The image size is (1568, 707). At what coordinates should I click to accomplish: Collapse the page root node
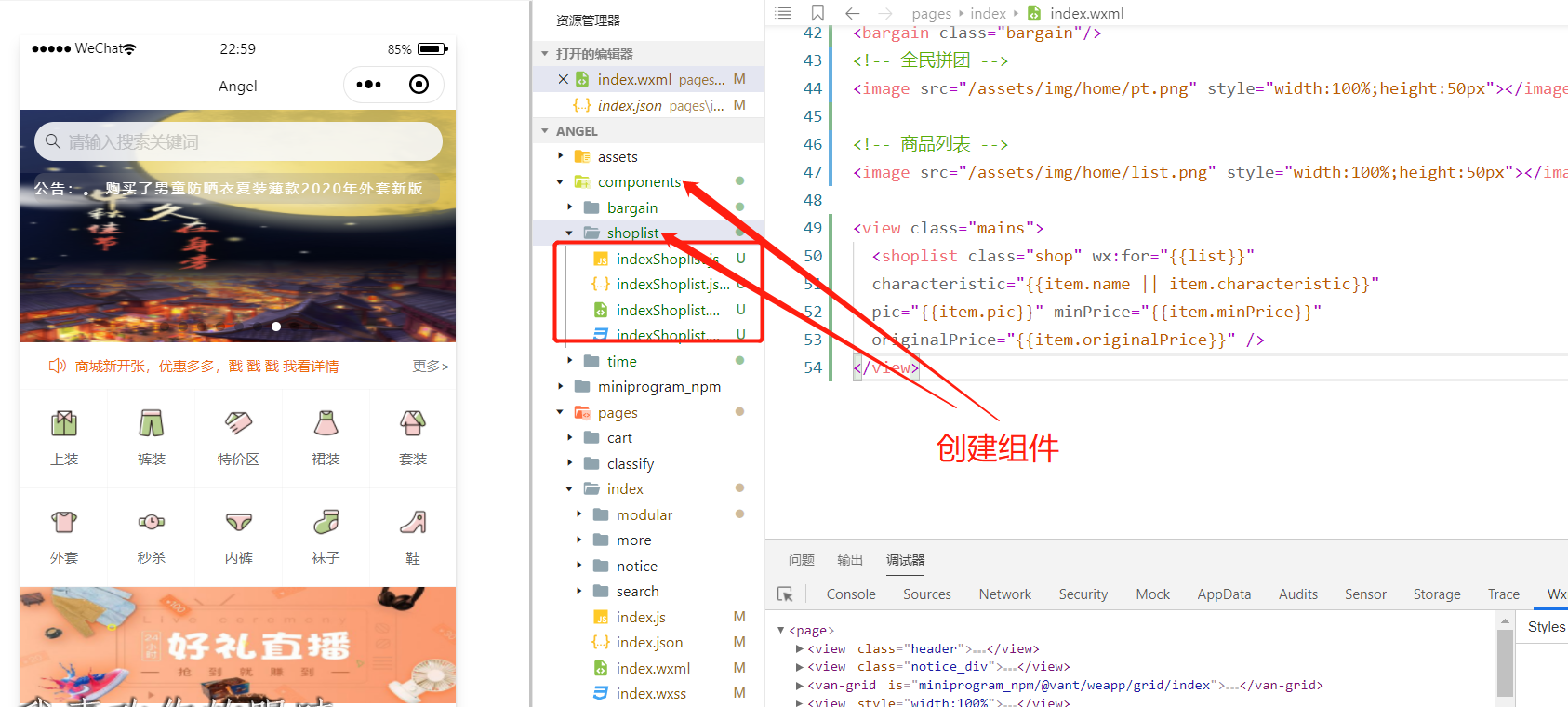[781, 630]
